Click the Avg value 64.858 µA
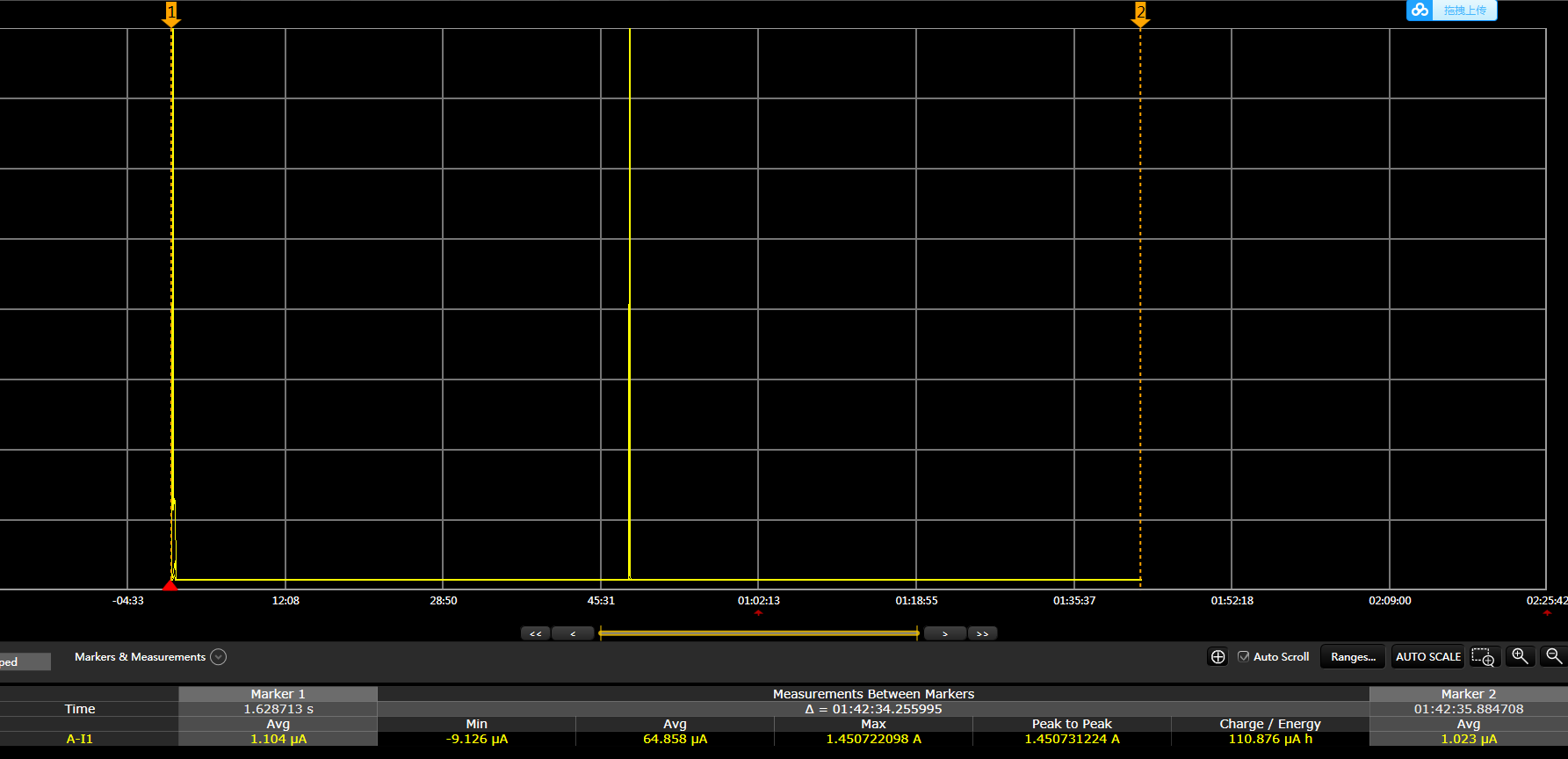The height and width of the screenshot is (759, 1568). [675, 739]
